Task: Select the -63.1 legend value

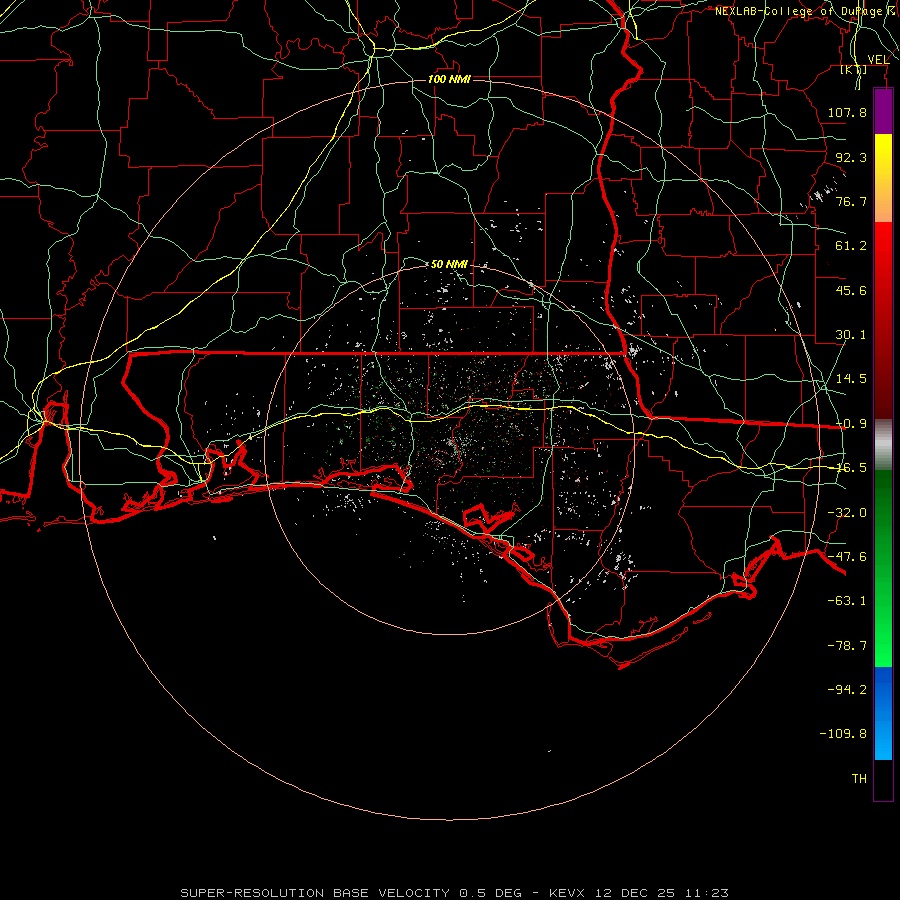Action: tap(847, 601)
